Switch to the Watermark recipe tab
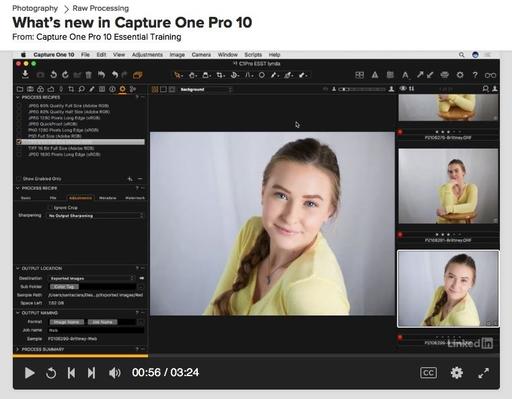The width and height of the screenshot is (512, 399). tap(135, 198)
